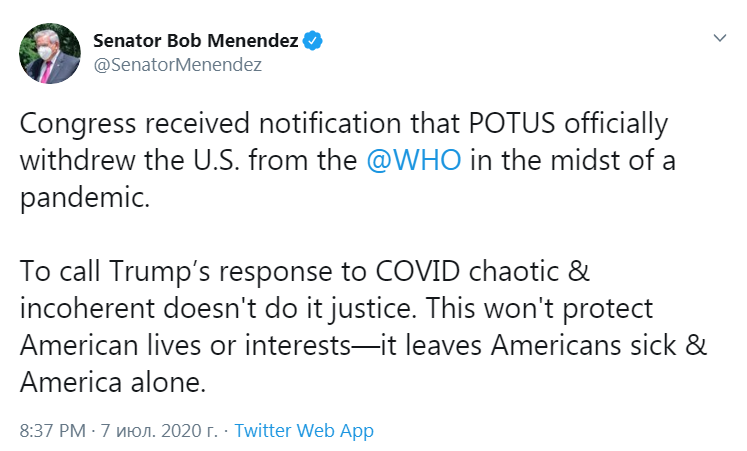
Task: Click the blue verified badge icon
Action: tap(313, 41)
